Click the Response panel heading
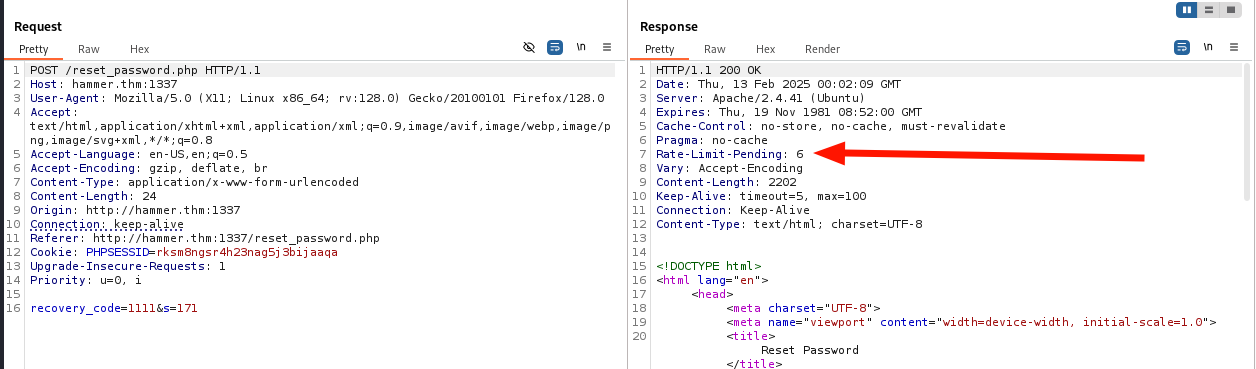The height and width of the screenshot is (369, 1256). [x=669, y=26]
